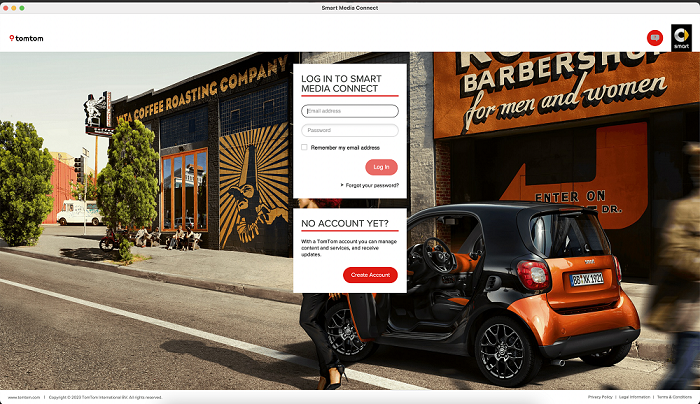Open the Privacy Policy link
The image size is (700, 404).
click(x=600, y=397)
